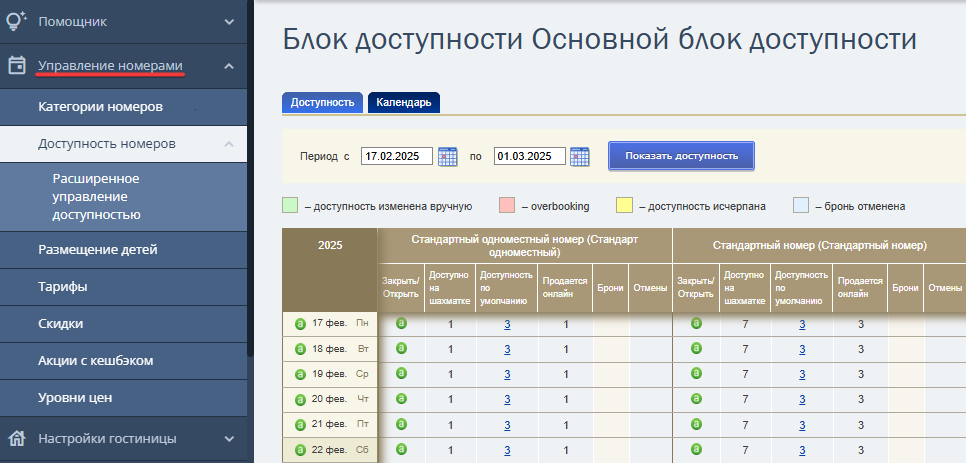
Task: Click green date icon for 22 фев.
Action: (x=301, y=450)
